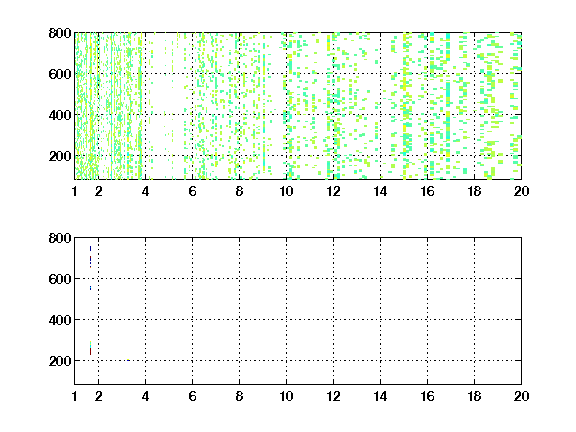
Task: Click the lower plot's x-axis label 12
Action: point(333,396)
